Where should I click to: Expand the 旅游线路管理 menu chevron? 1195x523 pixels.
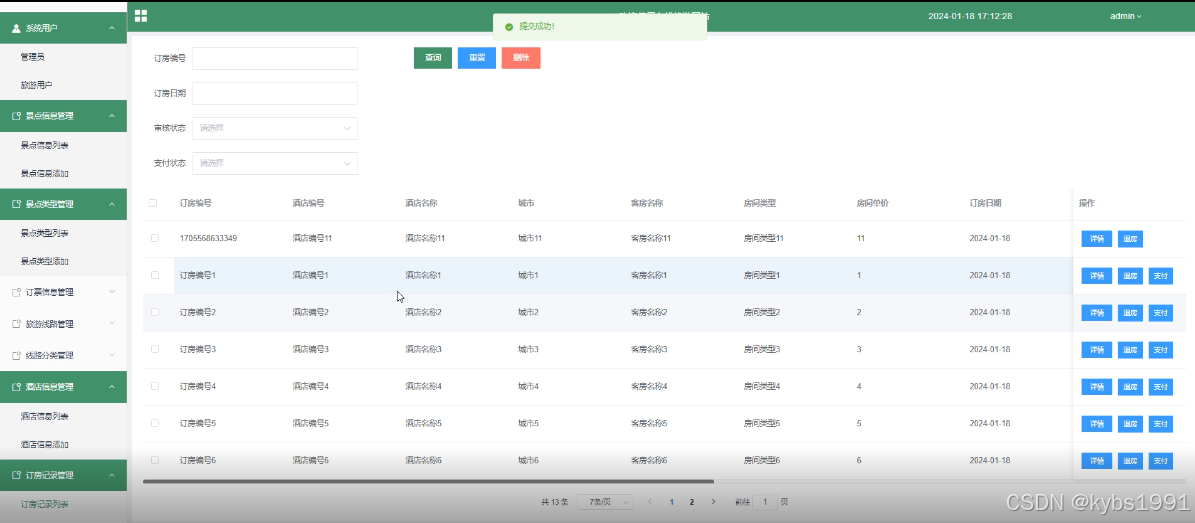112,324
